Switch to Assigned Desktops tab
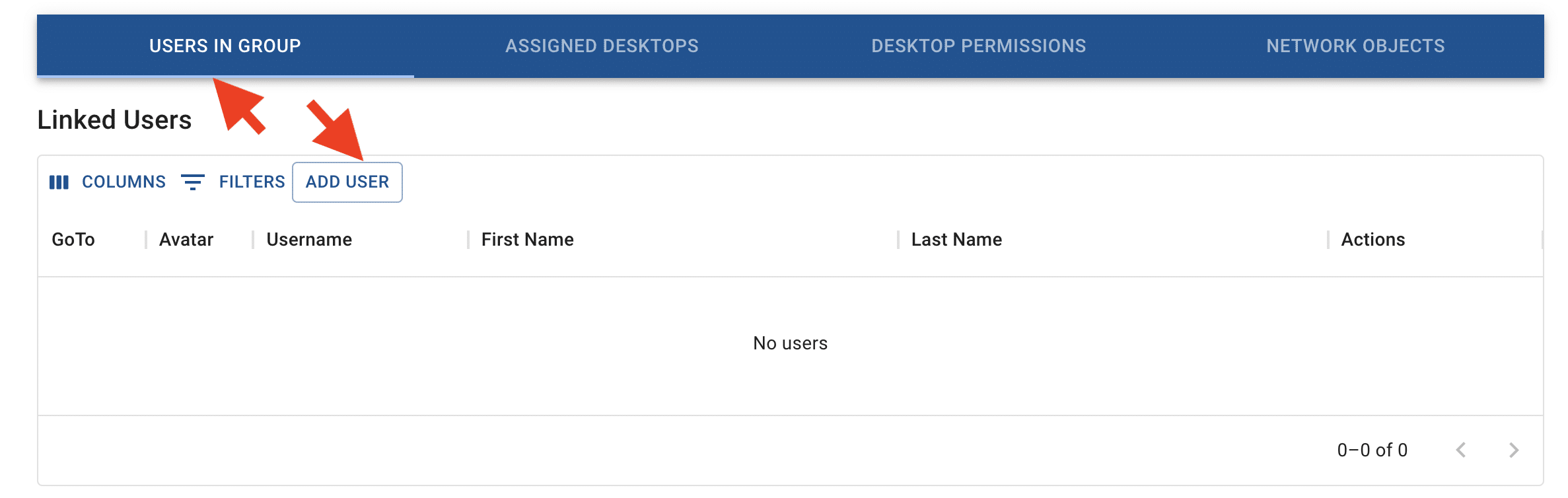The height and width of the screenshot is (498, 1568). click(602, 46)
